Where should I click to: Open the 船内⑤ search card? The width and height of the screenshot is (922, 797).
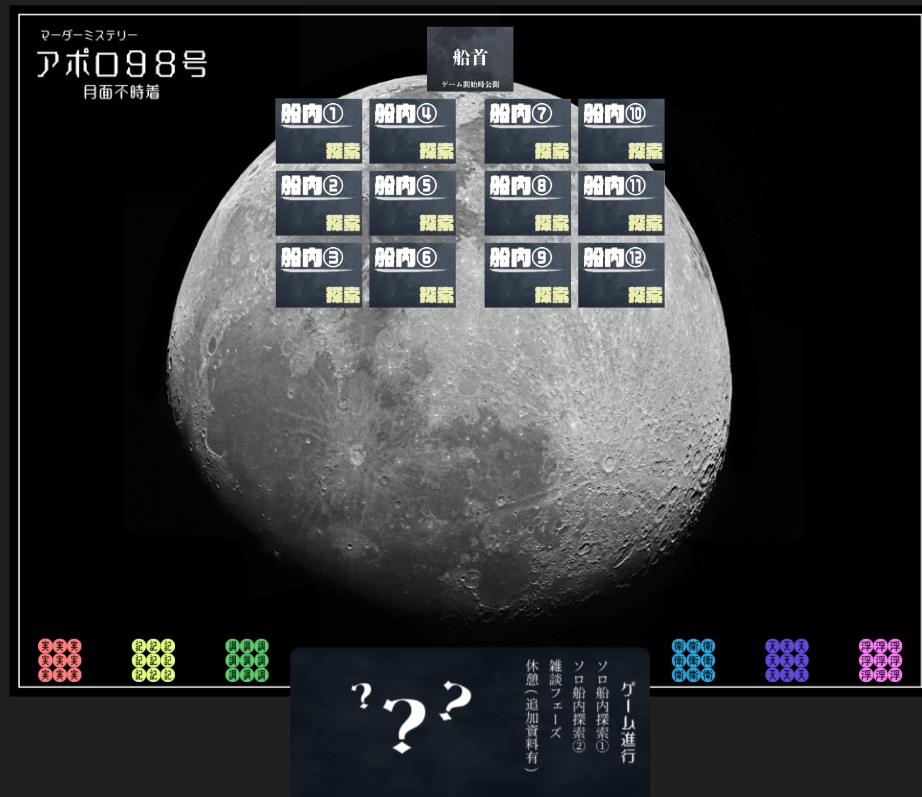(413, 203)
